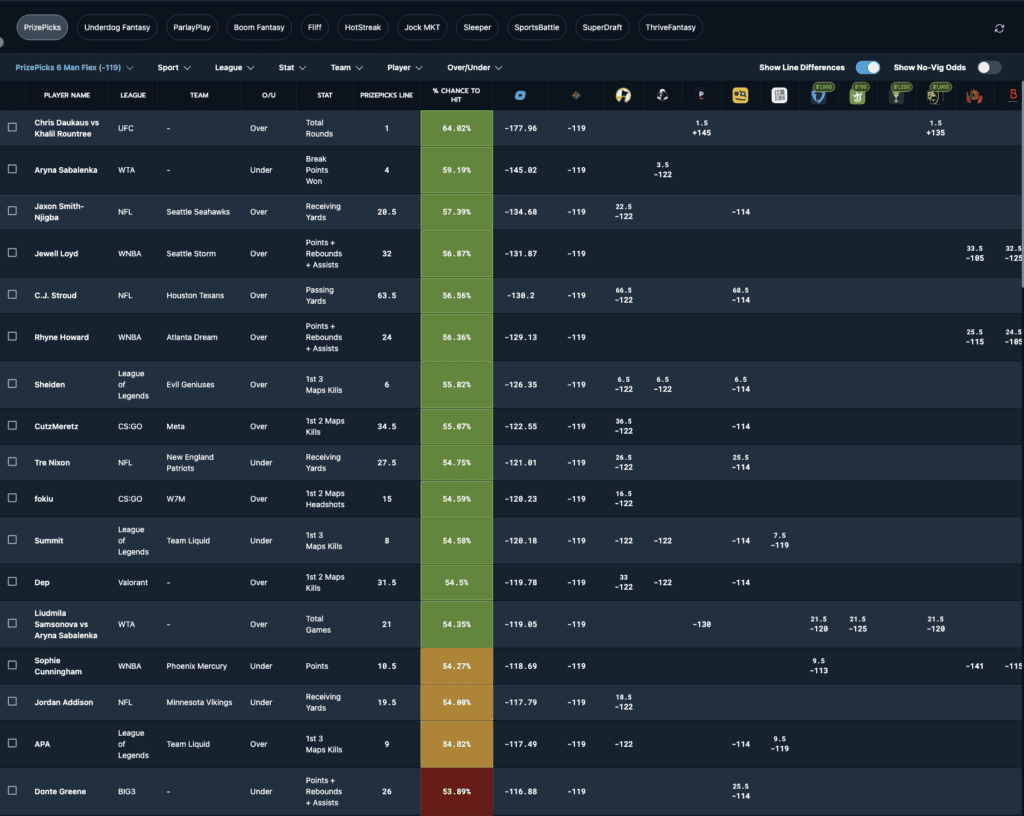
Task: Check the Chris Daukaus vs Khalil Rountree row box
Action: coord(12,127)
